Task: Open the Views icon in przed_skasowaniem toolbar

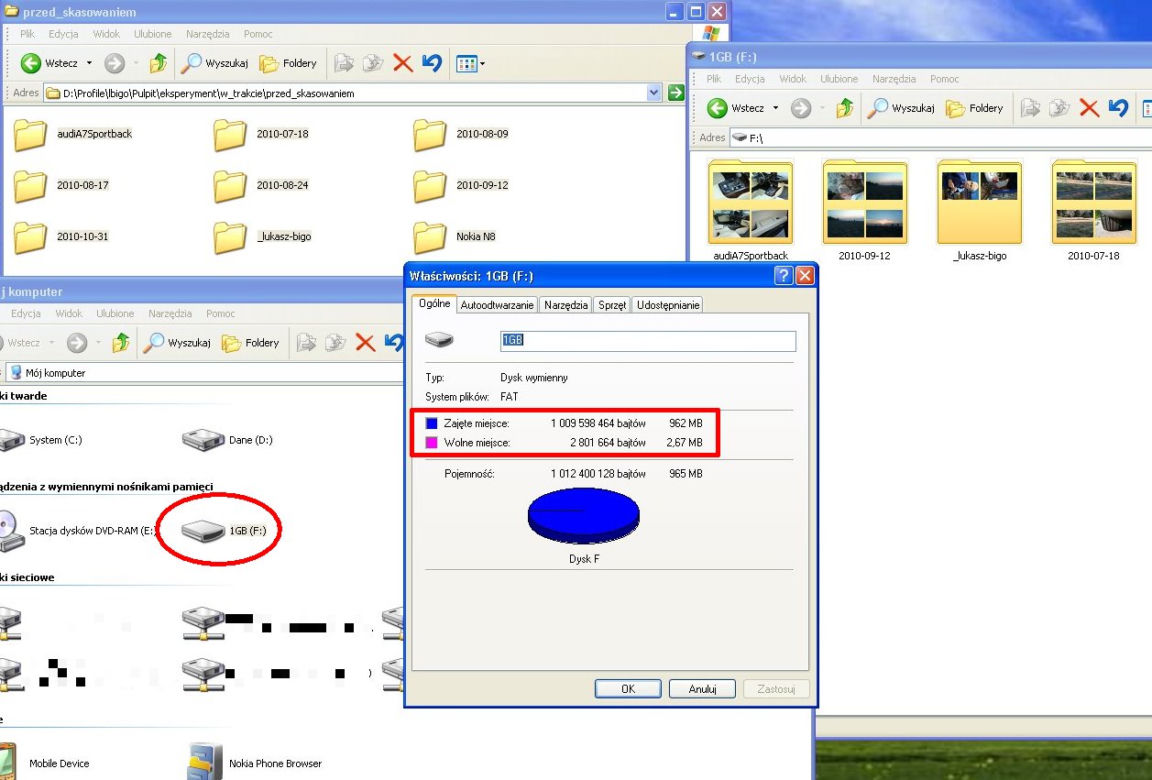Action: click(466, 63)
